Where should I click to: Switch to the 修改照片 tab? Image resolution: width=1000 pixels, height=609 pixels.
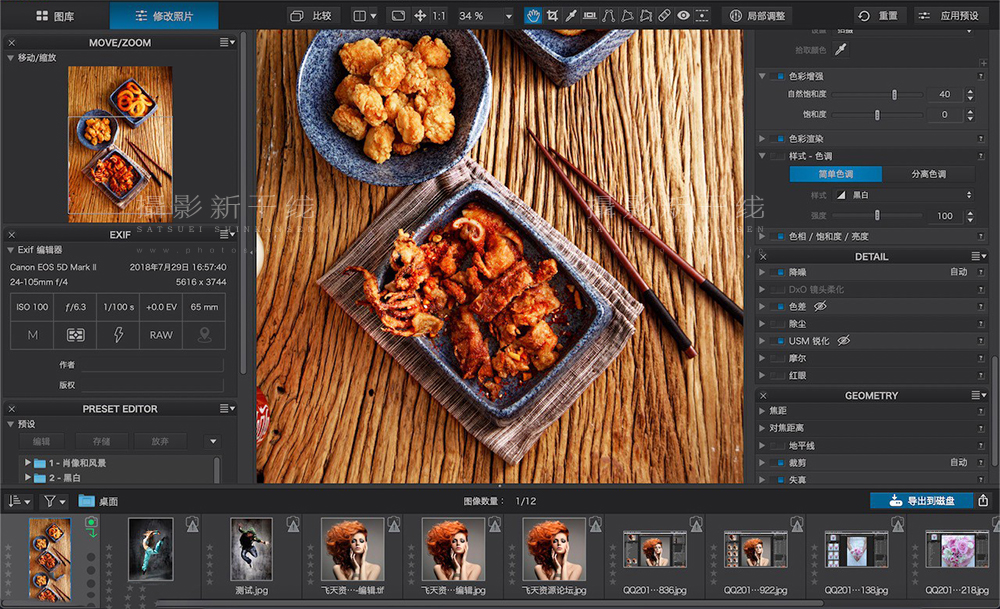tap(164, 16)
